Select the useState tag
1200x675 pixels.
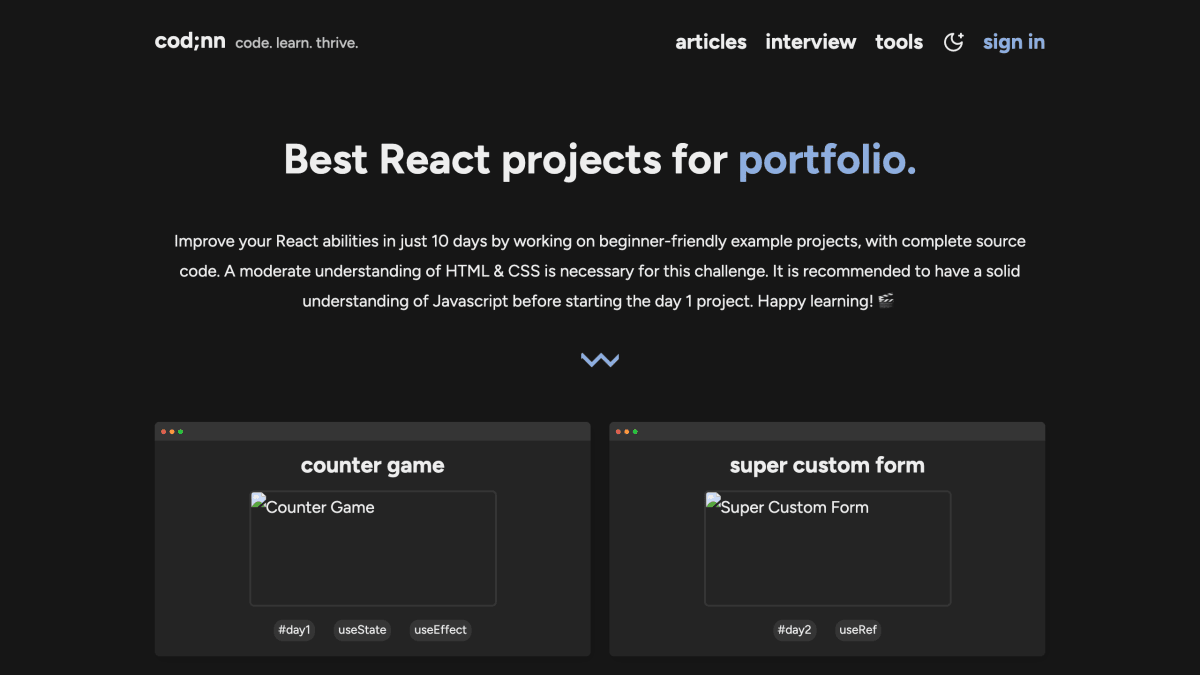[362, 630]
